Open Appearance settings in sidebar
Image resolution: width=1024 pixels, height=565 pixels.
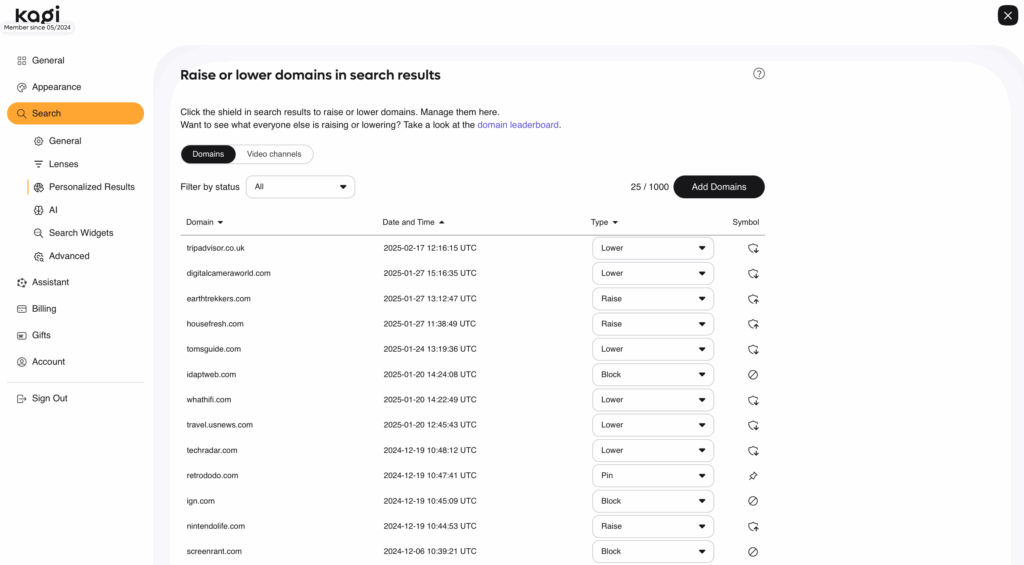tap(57, 87)
